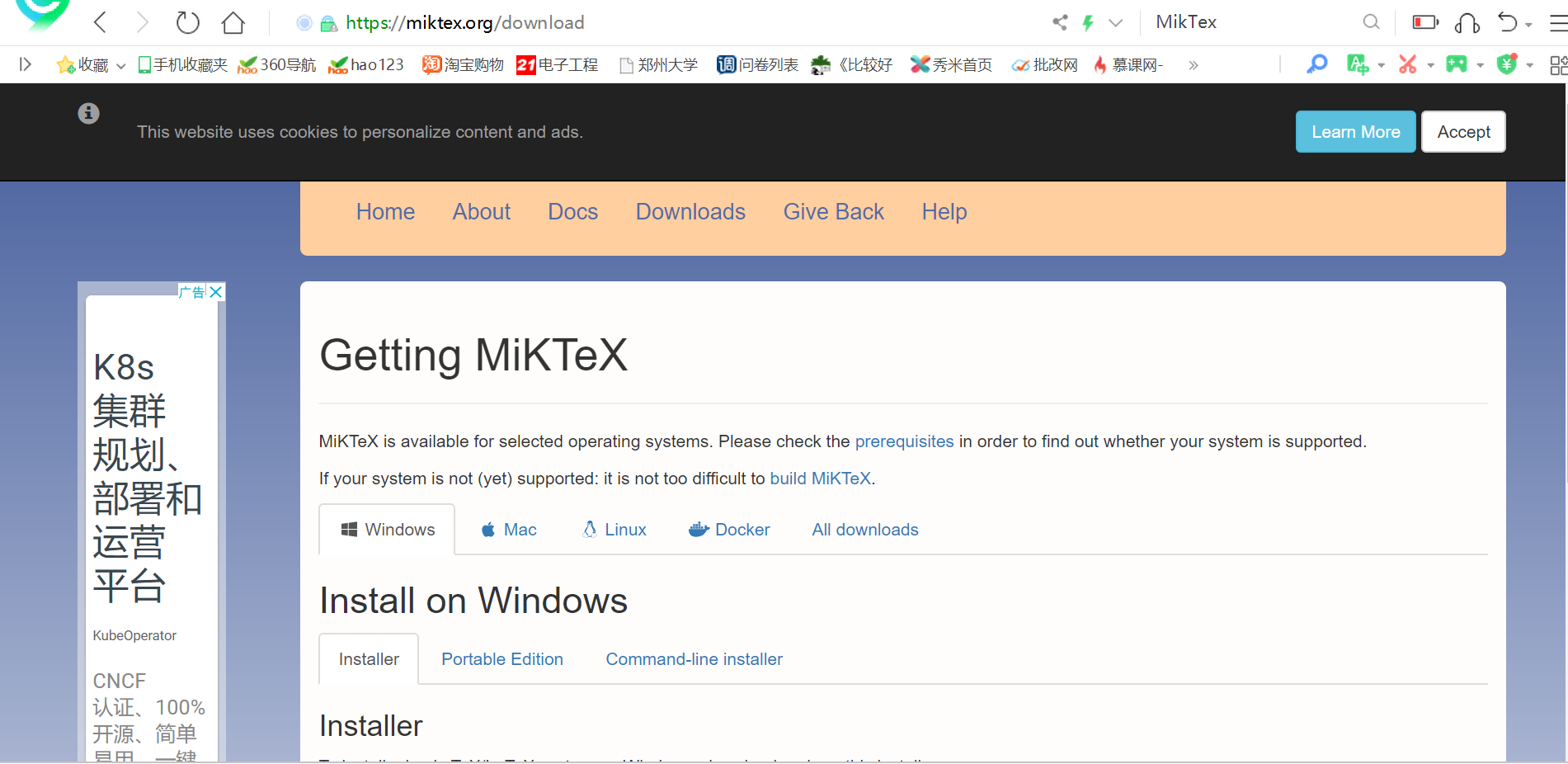Image resolution: width=1568 pixels, height=764 pixels.
Task: Open the 收藏 favorites star bookmark
Action: pyautogui.click(x=82, y=64)
